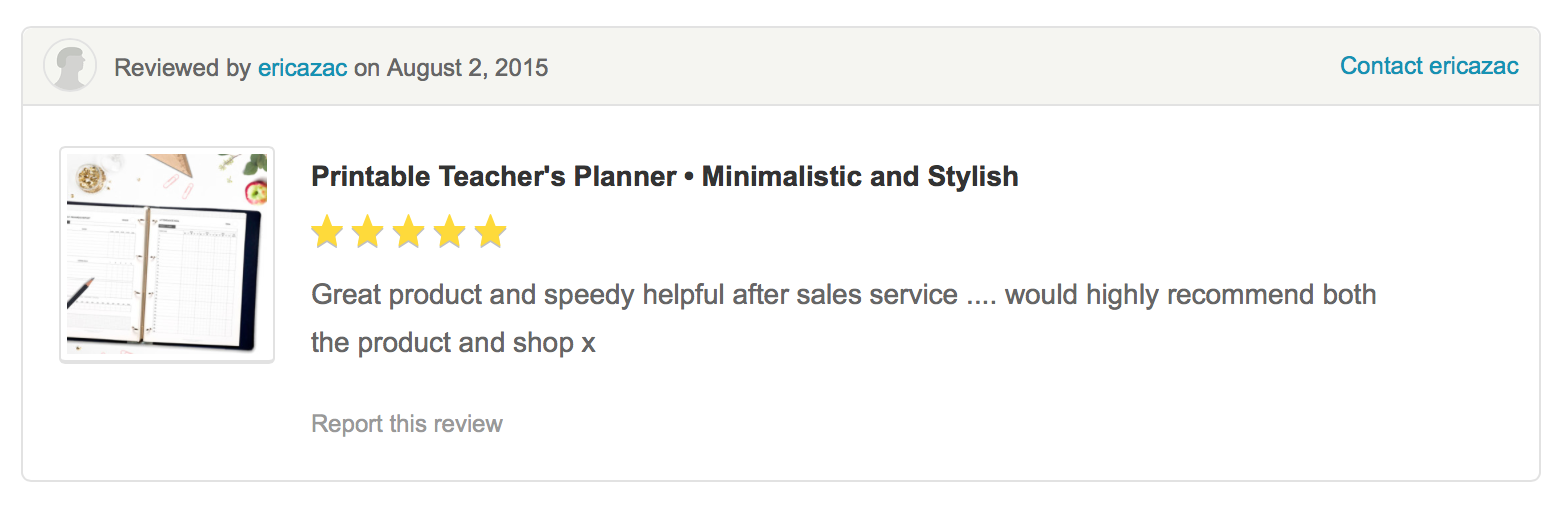Click the August 2, 2015 review date
This screenshot has height=508, width=1562.
tap(467, 68)
